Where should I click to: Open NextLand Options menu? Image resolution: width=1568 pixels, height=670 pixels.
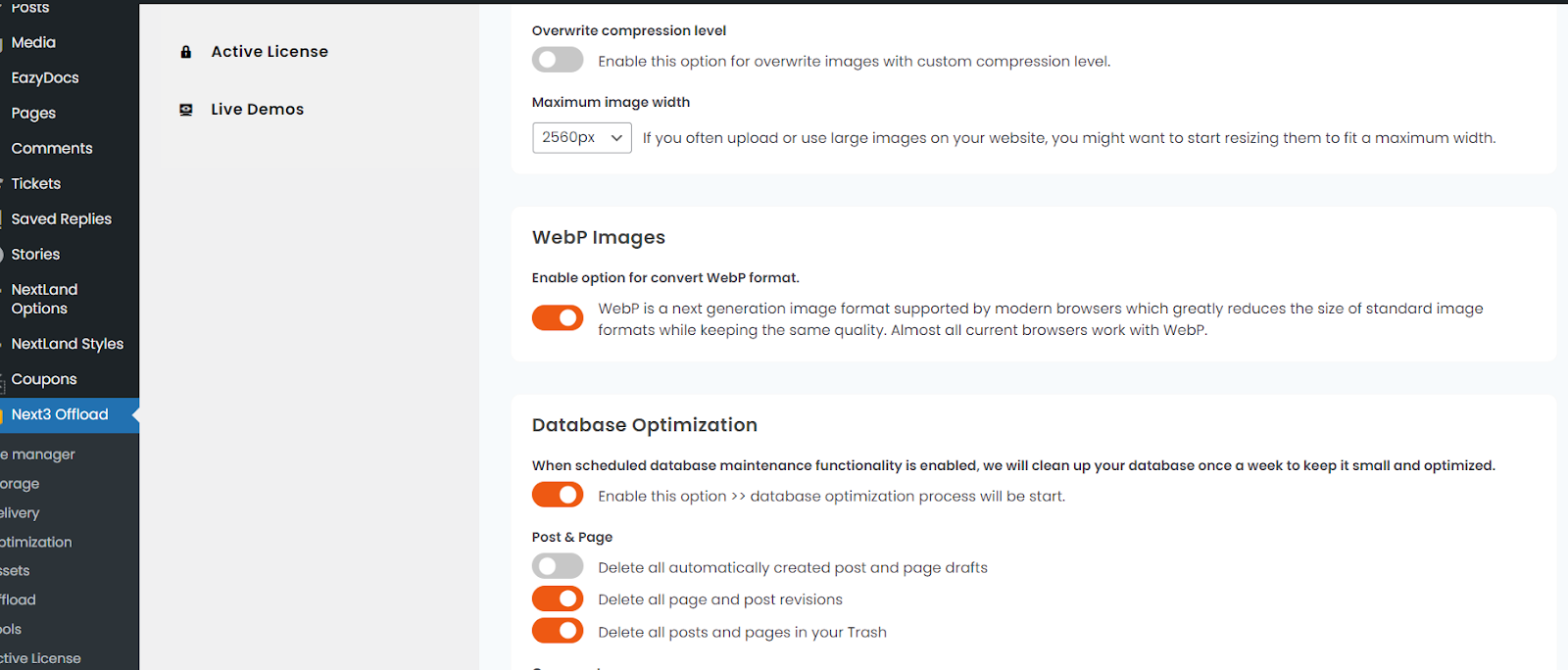pos(44,299)
